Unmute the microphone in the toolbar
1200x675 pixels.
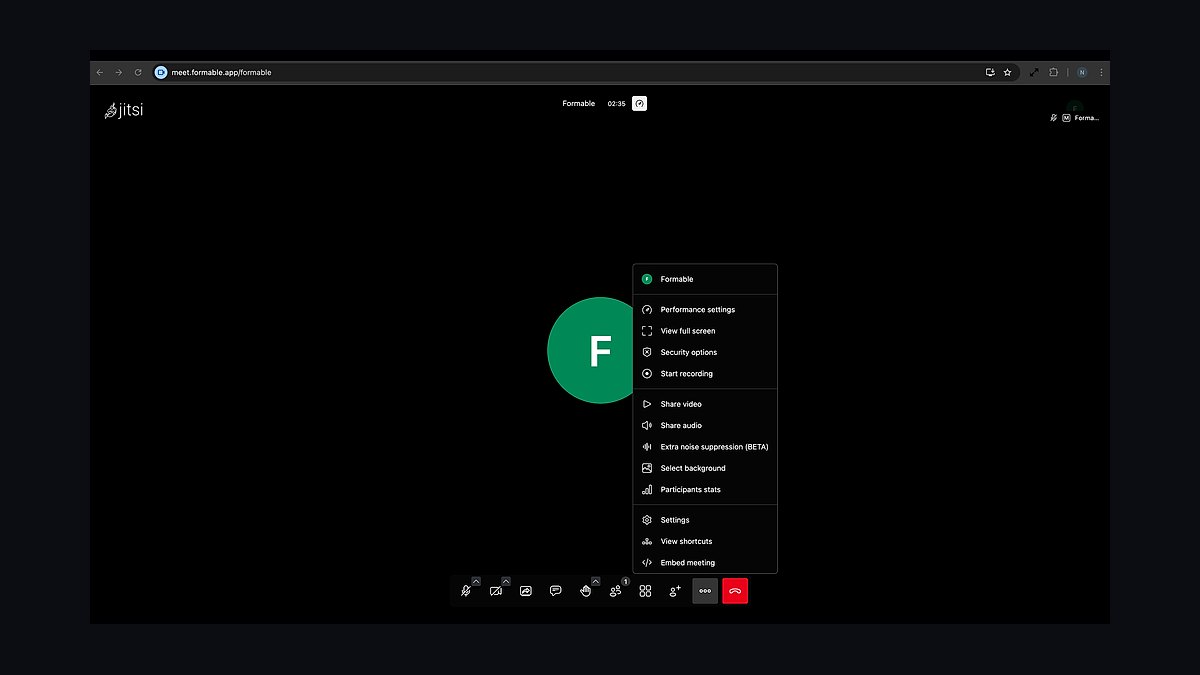click(465, 591)
